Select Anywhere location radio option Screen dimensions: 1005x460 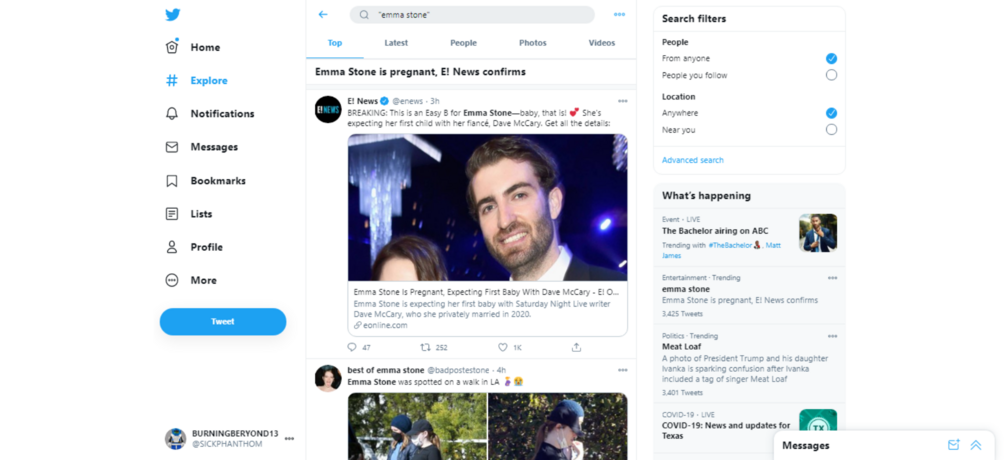[831, 113]
